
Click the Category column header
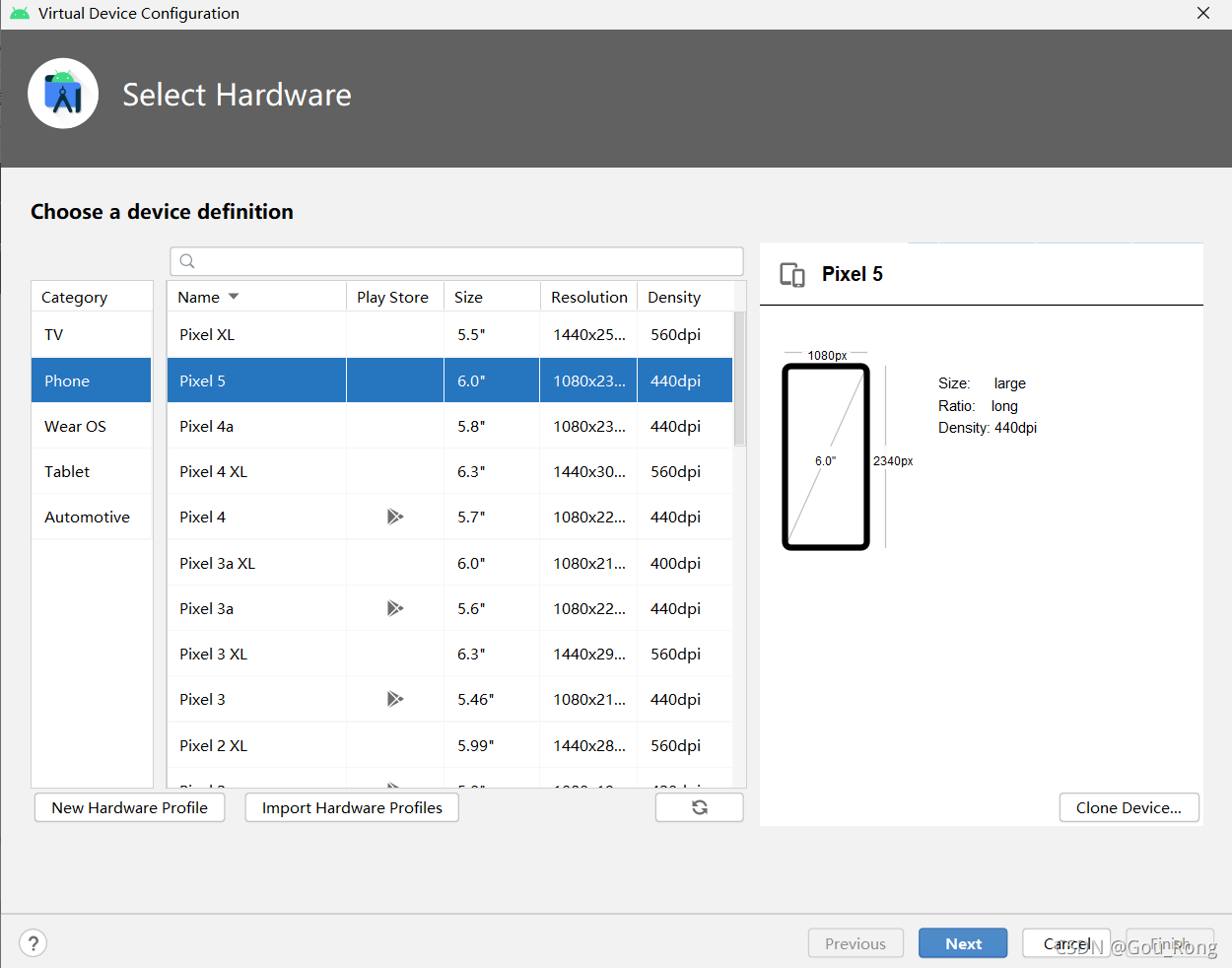point(92,297)
